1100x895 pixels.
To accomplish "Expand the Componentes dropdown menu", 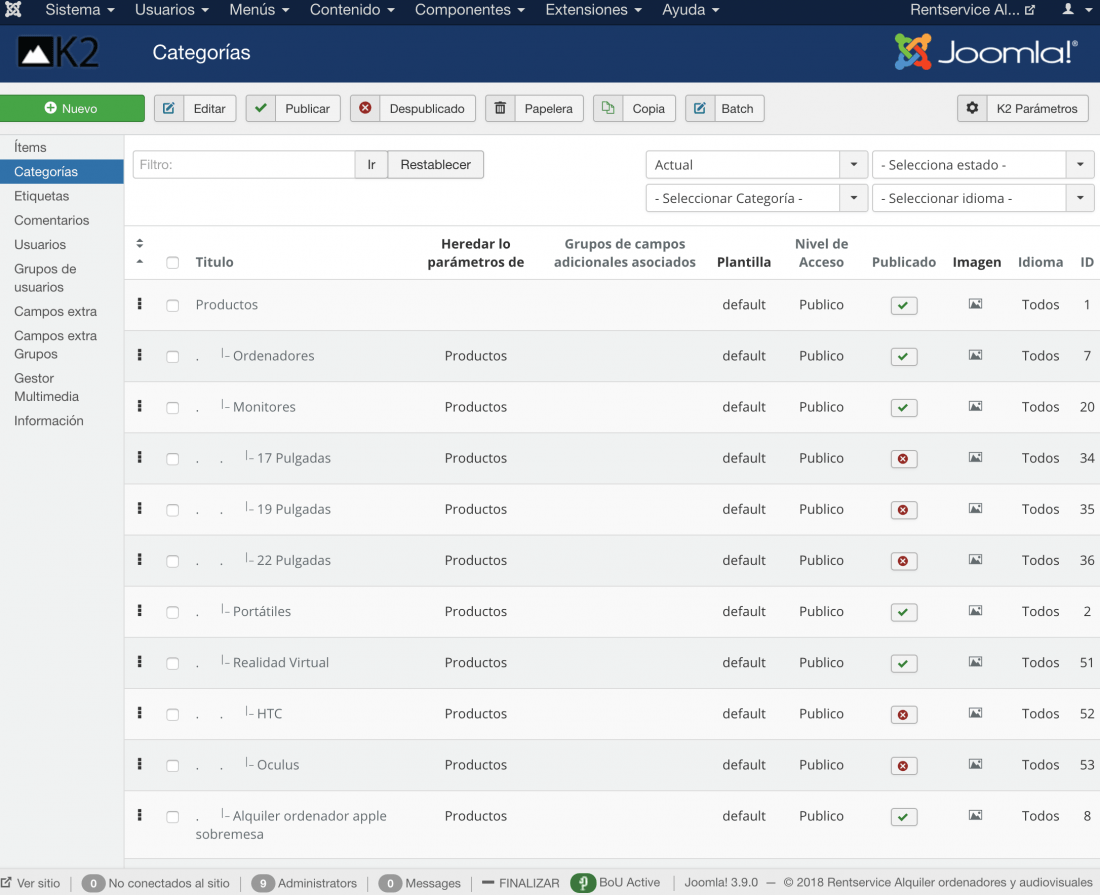I will [x=470, y=10].
